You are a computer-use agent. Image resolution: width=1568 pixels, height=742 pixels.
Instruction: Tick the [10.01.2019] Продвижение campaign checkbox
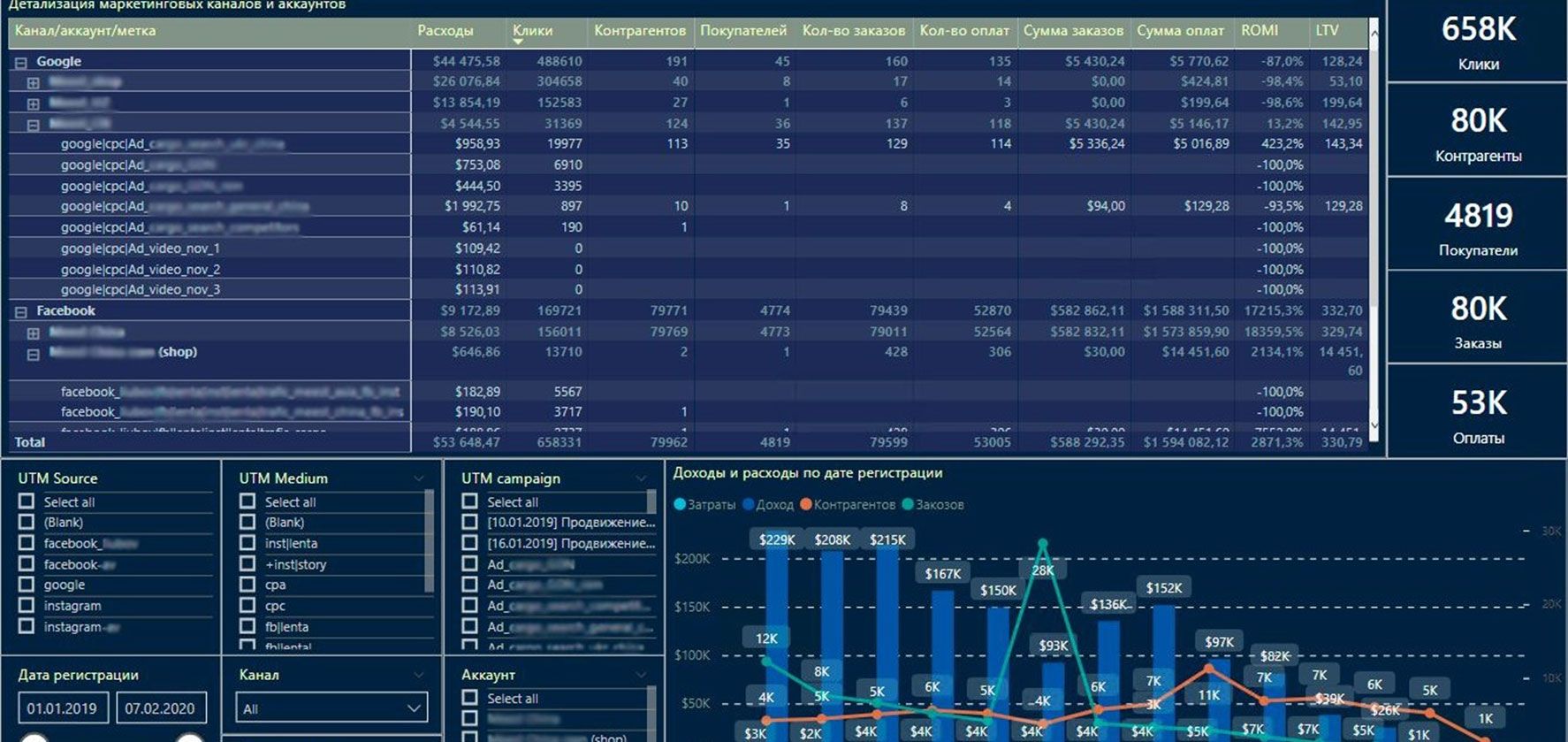[x=469, y=522]
